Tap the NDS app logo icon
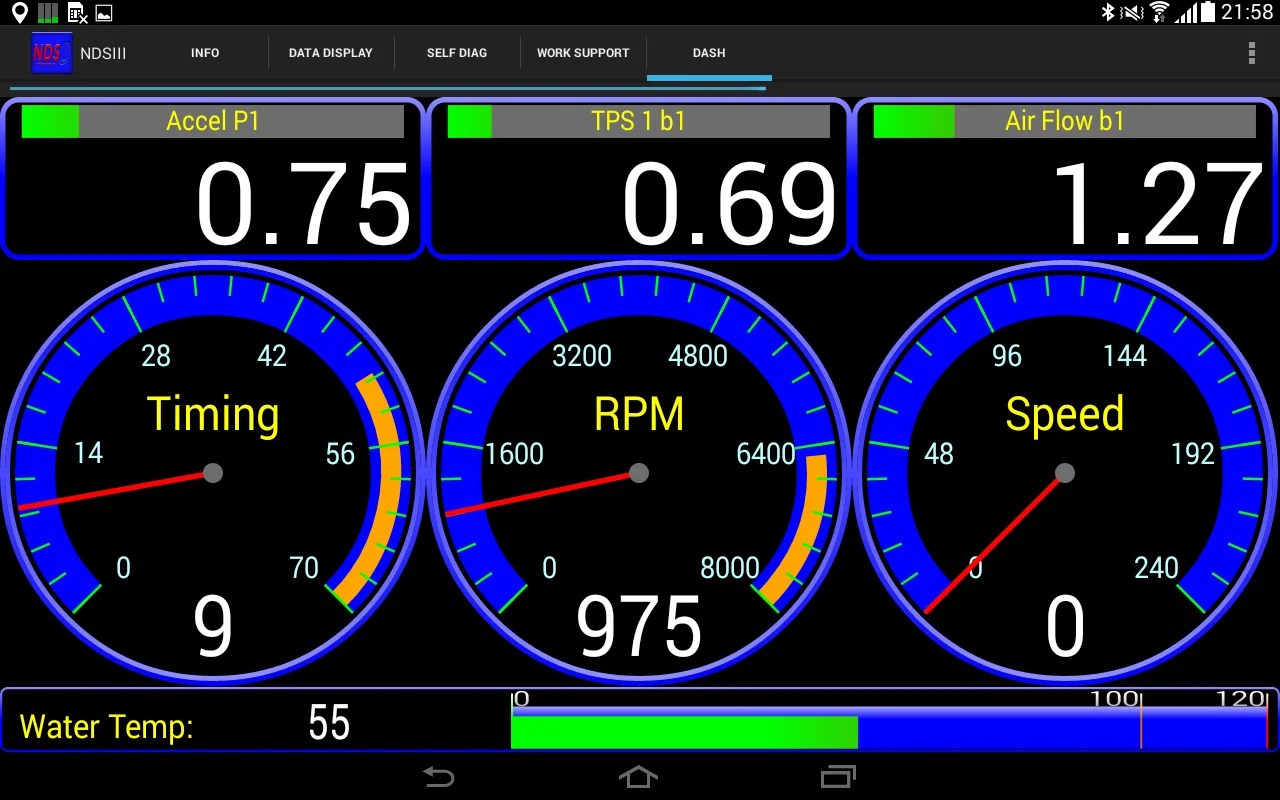This screenshot has width=1280, height=800. (51, 53)
